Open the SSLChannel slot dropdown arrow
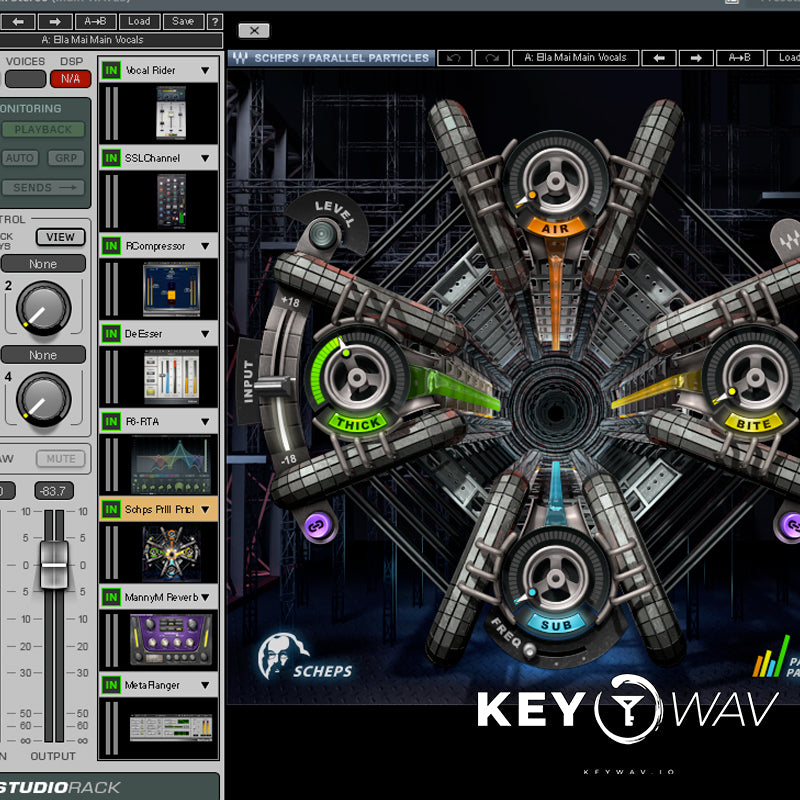 pos(205,158)
